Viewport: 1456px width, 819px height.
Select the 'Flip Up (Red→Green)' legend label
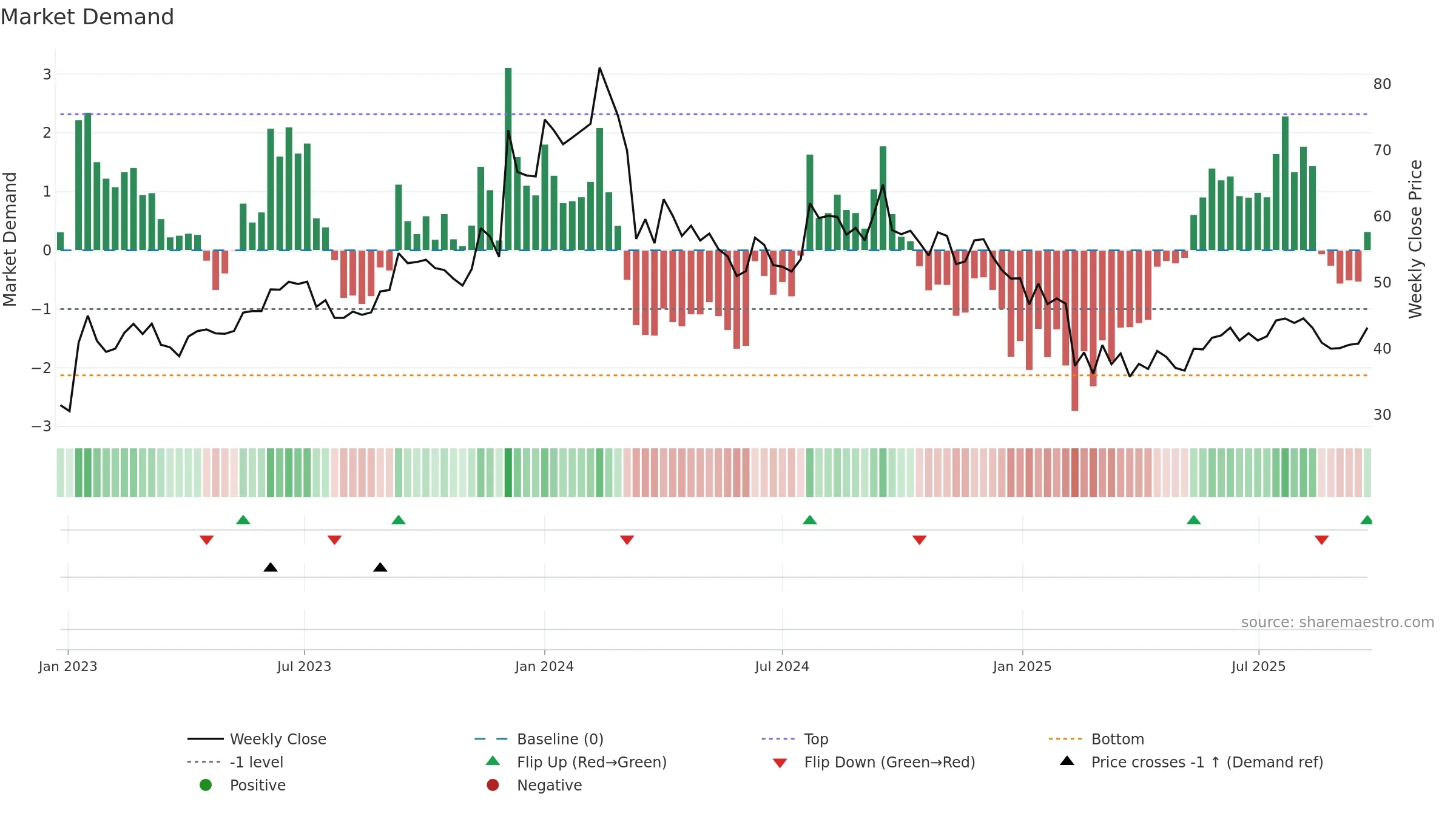(x=592, y=762)
